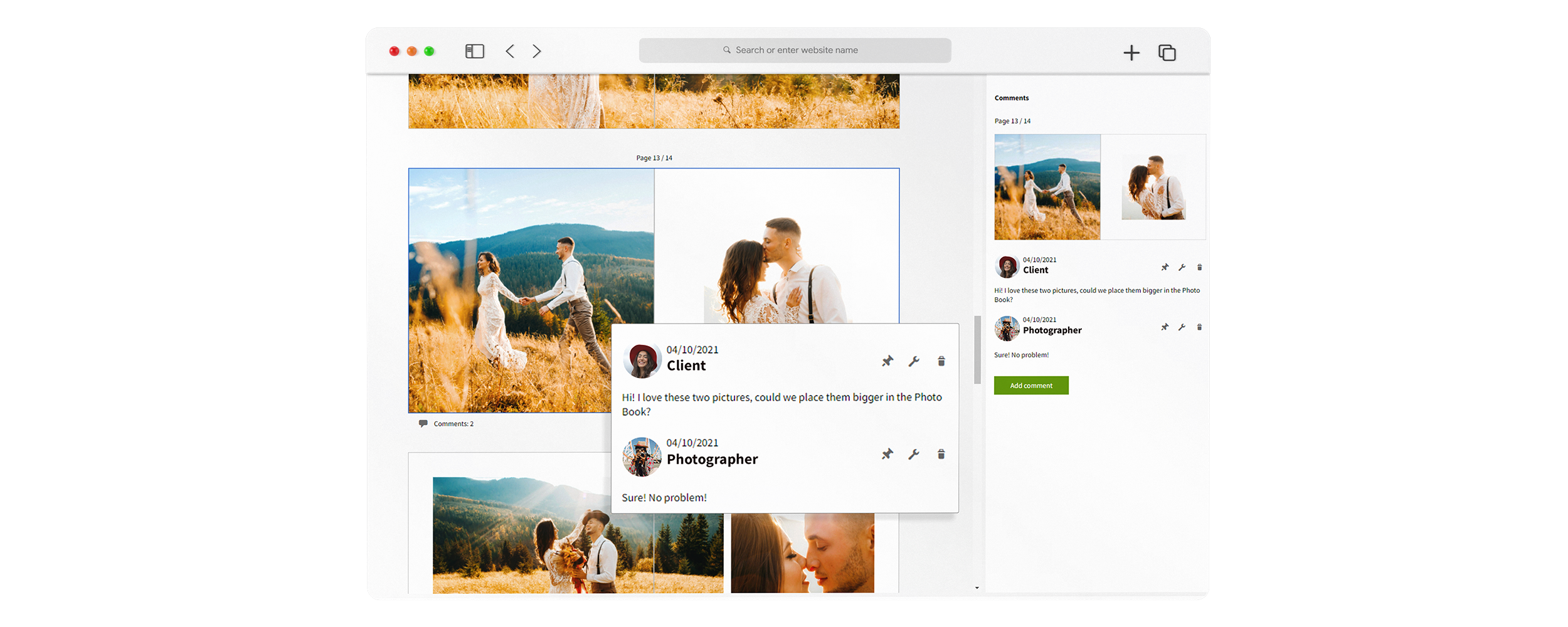Open wrench tool on Photographer's popup comment
This screenshot has width=1568, height=627.
click(914, 454)
